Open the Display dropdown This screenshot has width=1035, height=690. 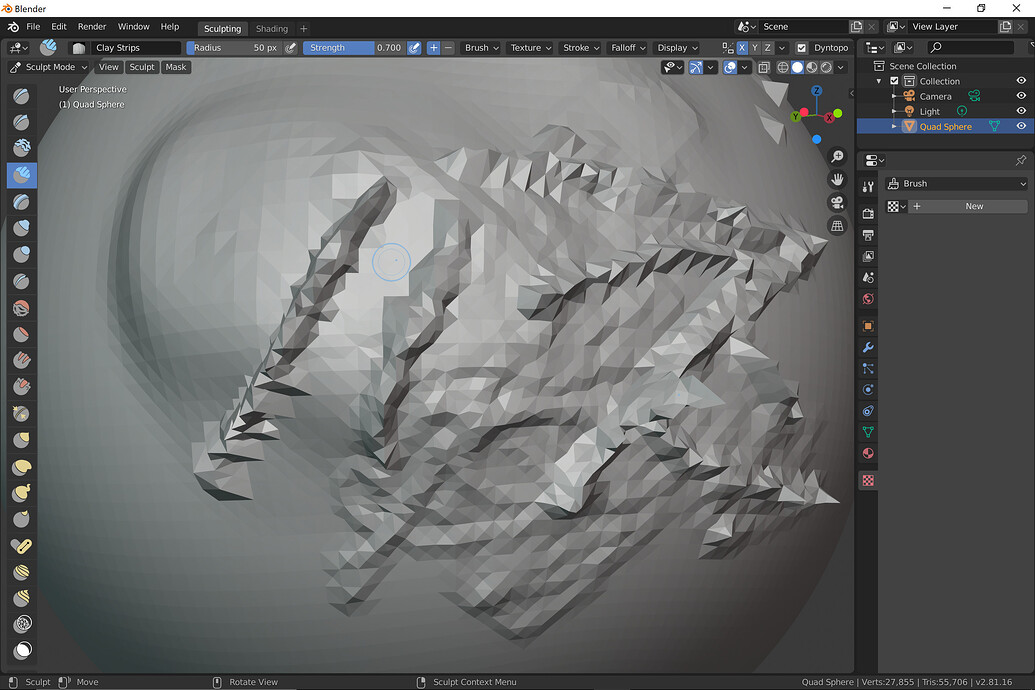(677, 48)
